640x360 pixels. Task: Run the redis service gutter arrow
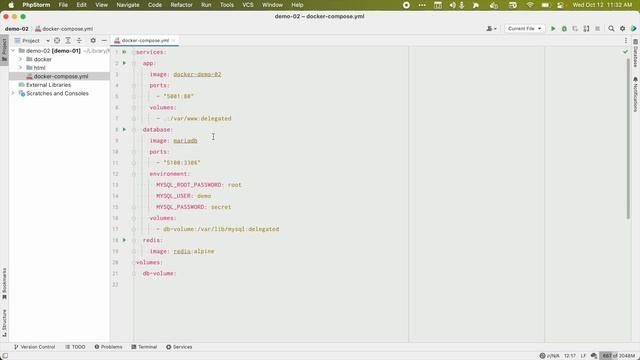pyautogui.click(x=124, y=240)
